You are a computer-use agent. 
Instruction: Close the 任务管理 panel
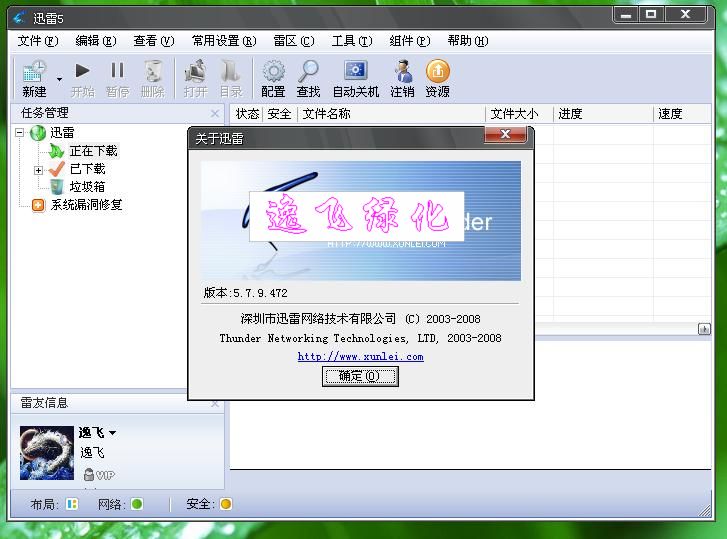[x=215, y=114]
